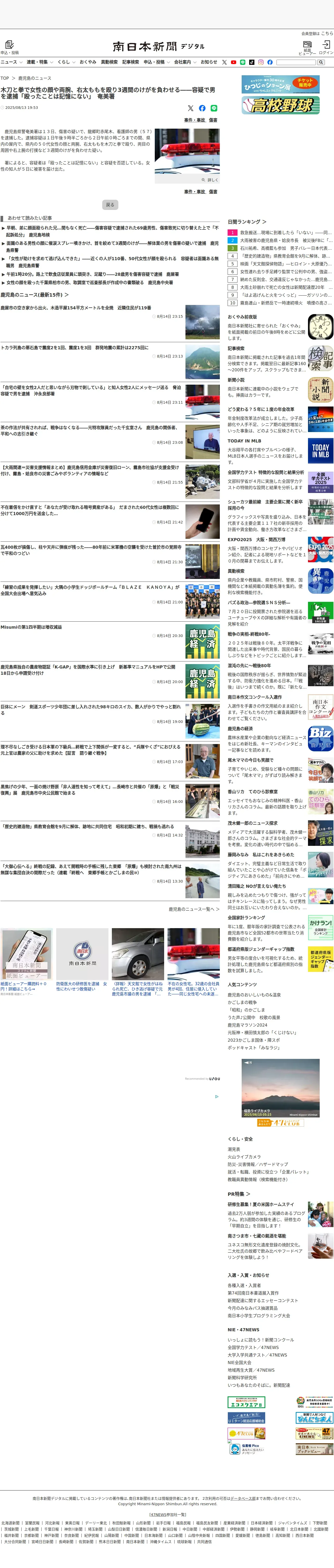Click 南日本新聞デジタル logo in header

(158, 46)
